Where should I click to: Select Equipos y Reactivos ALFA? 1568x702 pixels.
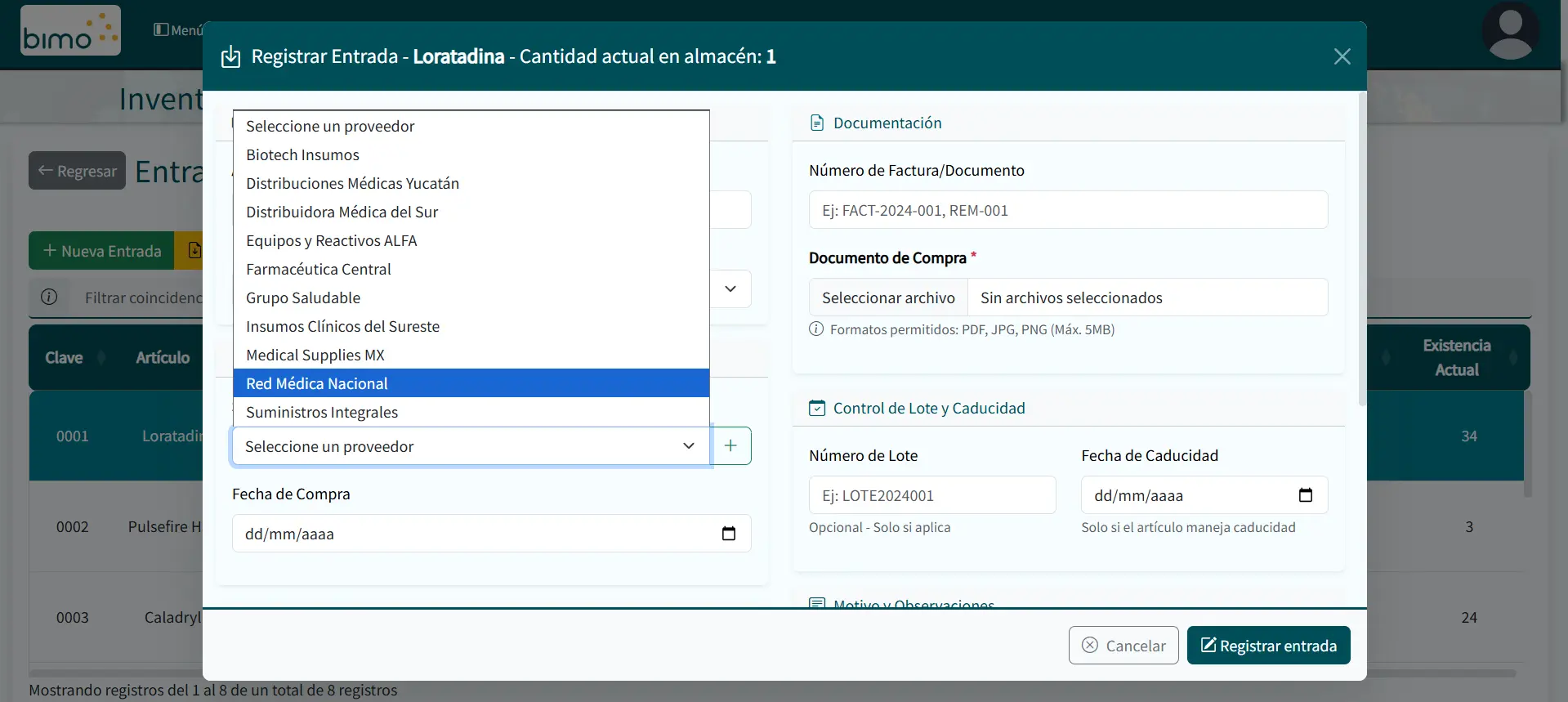click(471, 240)
